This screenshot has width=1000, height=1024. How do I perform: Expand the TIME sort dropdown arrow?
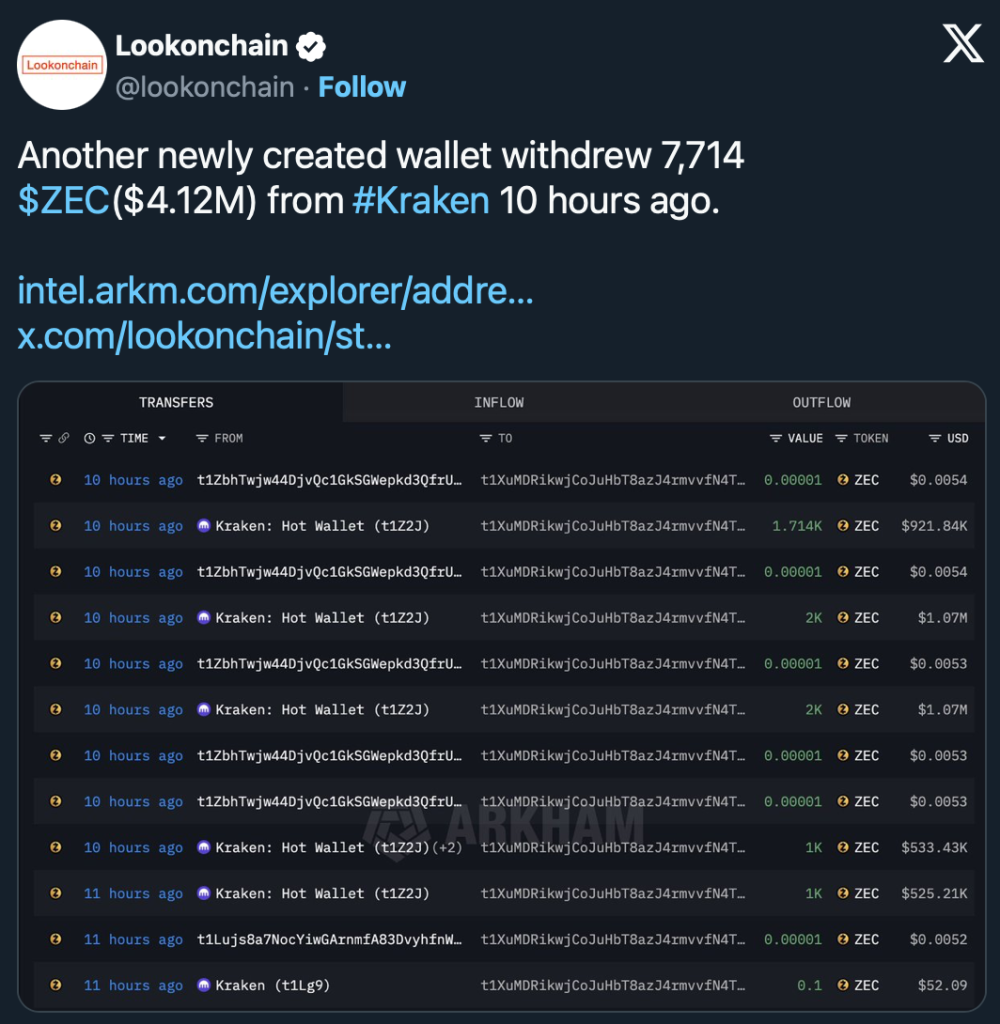[x=162, y=439]
